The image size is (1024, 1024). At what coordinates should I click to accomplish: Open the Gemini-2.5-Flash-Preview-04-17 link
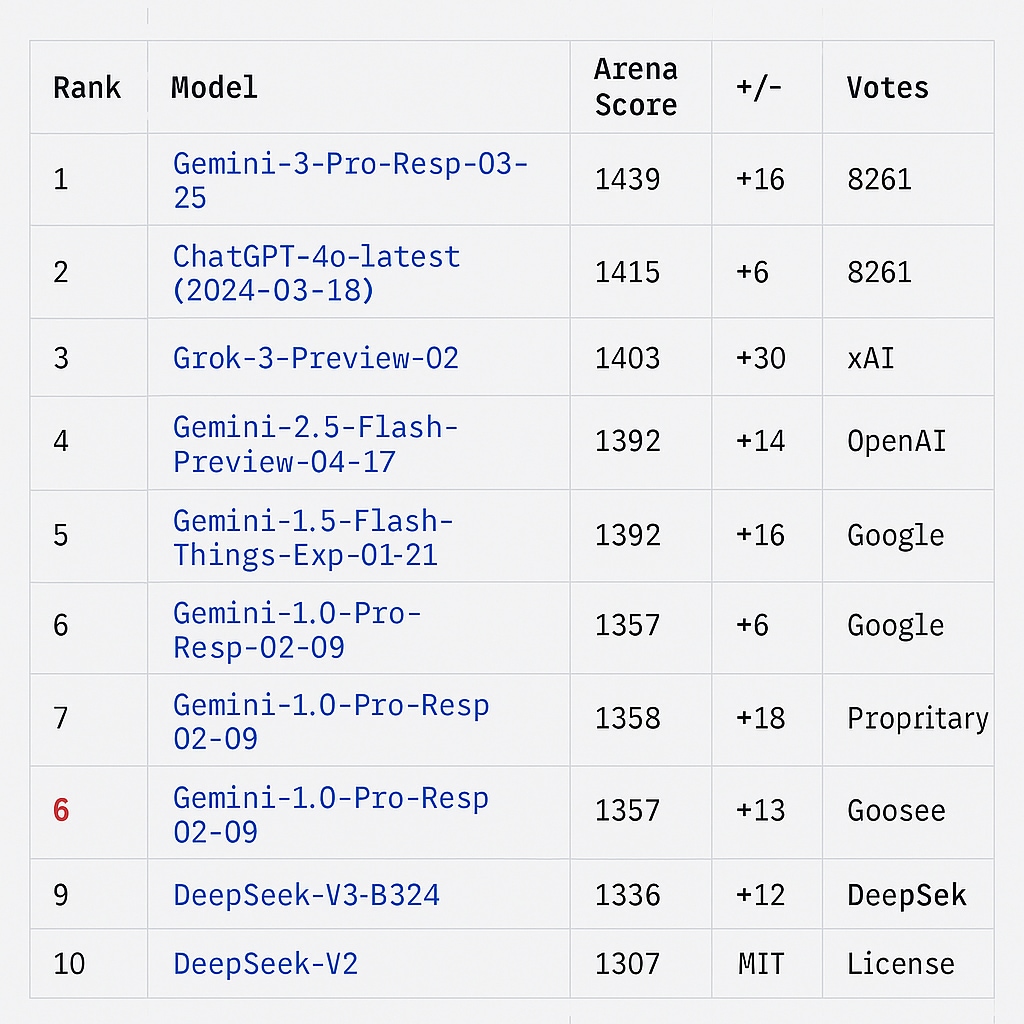[315, 444]
